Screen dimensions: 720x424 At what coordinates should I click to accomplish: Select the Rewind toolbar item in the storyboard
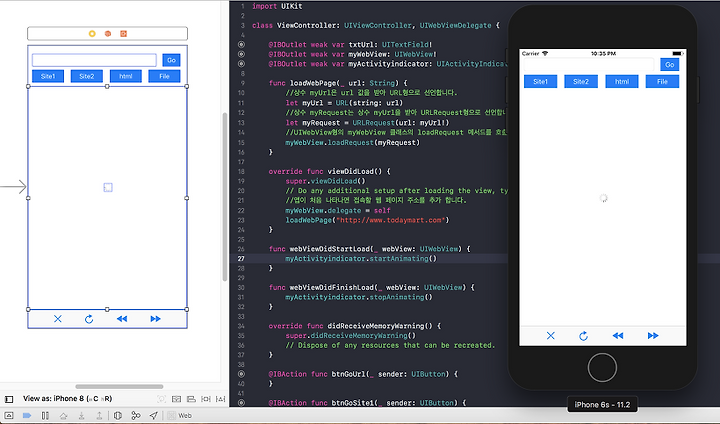click(122, 319)
